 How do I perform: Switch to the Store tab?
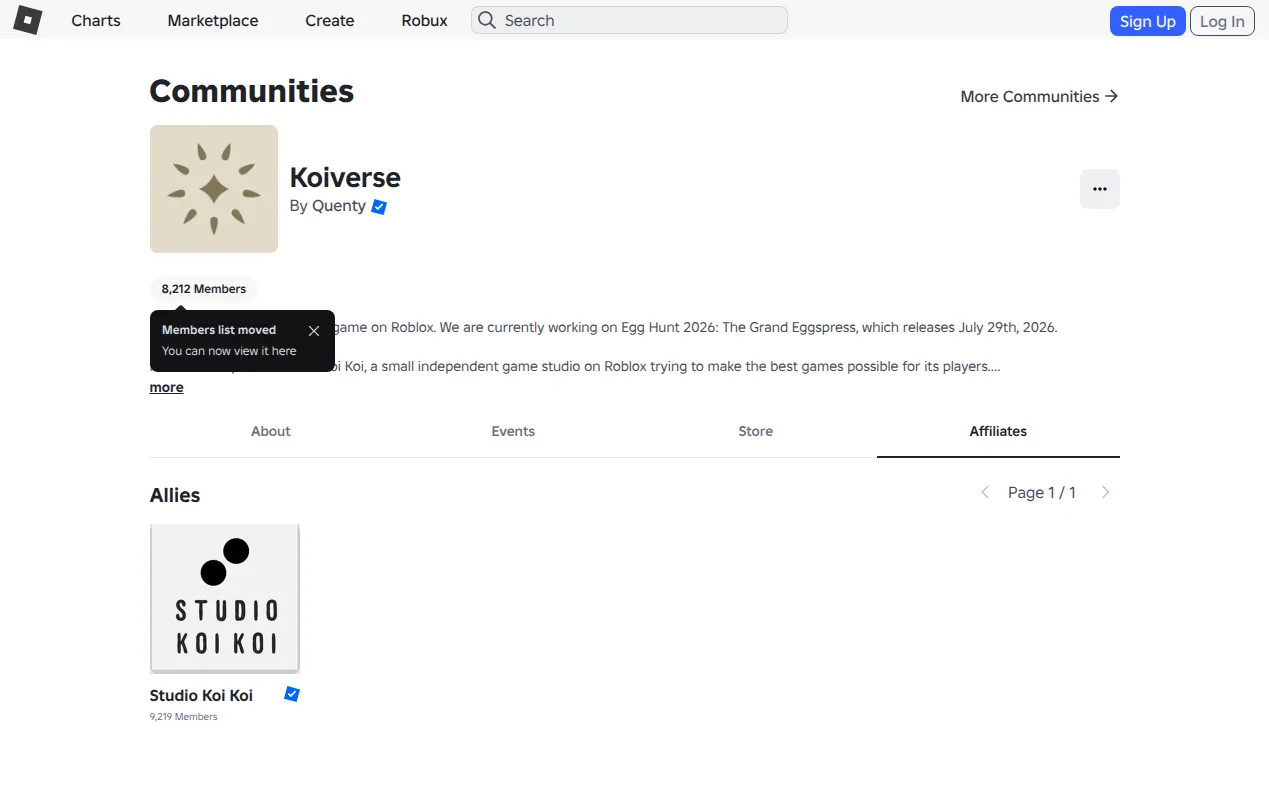coord(756,431)
